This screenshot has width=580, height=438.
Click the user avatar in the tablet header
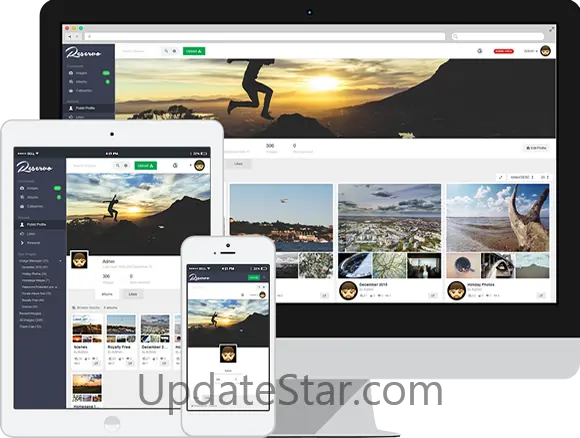click(x=199, y=165)
